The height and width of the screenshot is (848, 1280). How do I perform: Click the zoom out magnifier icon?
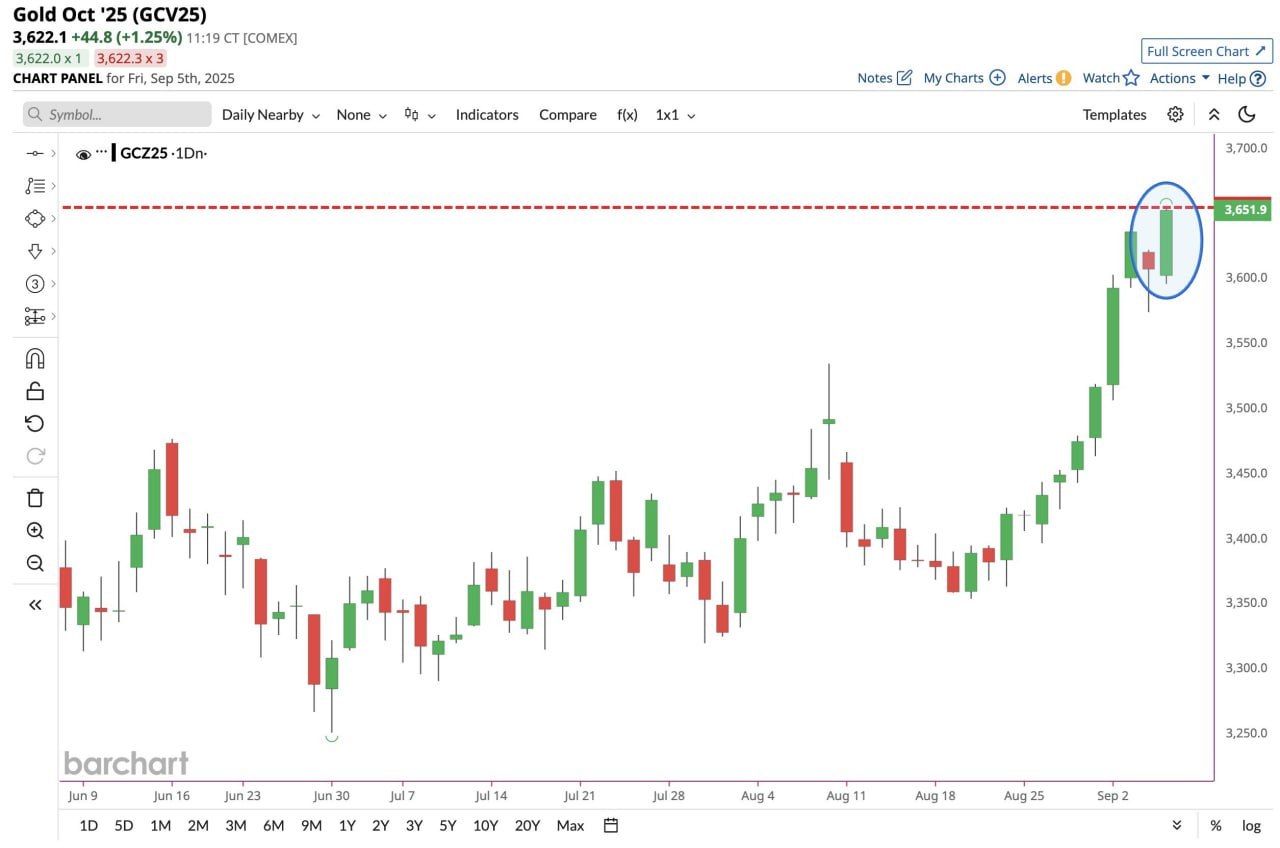35,564
